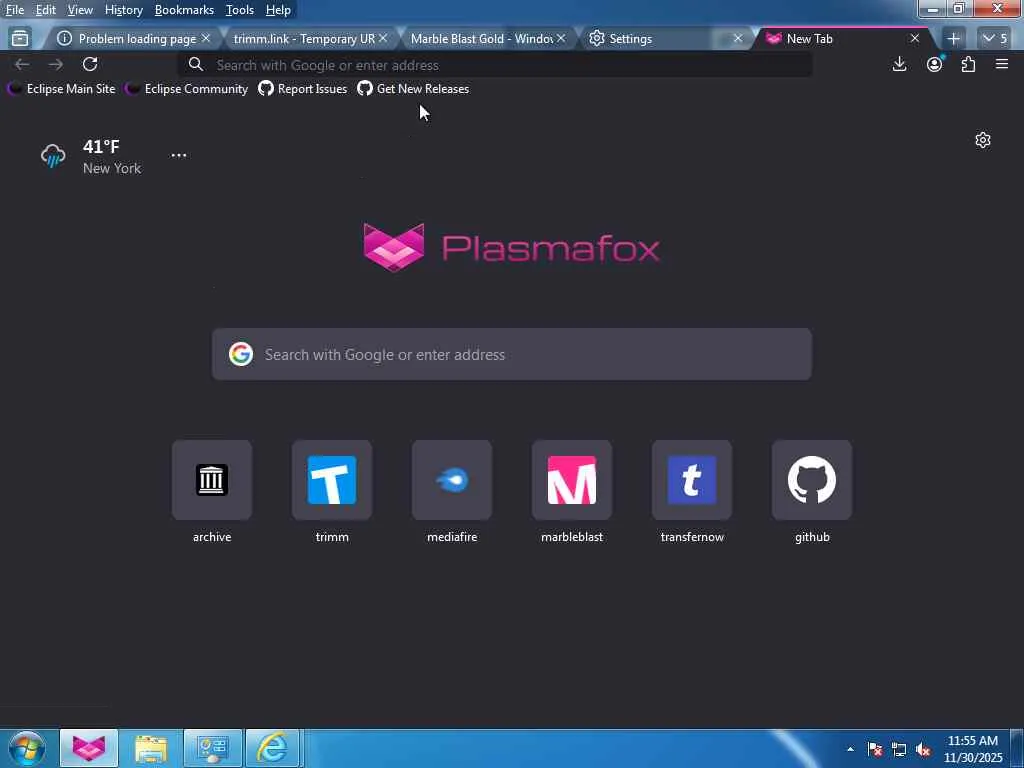This screenshot has width=1024, height=768.
Task: Focus the center Google search box
Action: 511,354
